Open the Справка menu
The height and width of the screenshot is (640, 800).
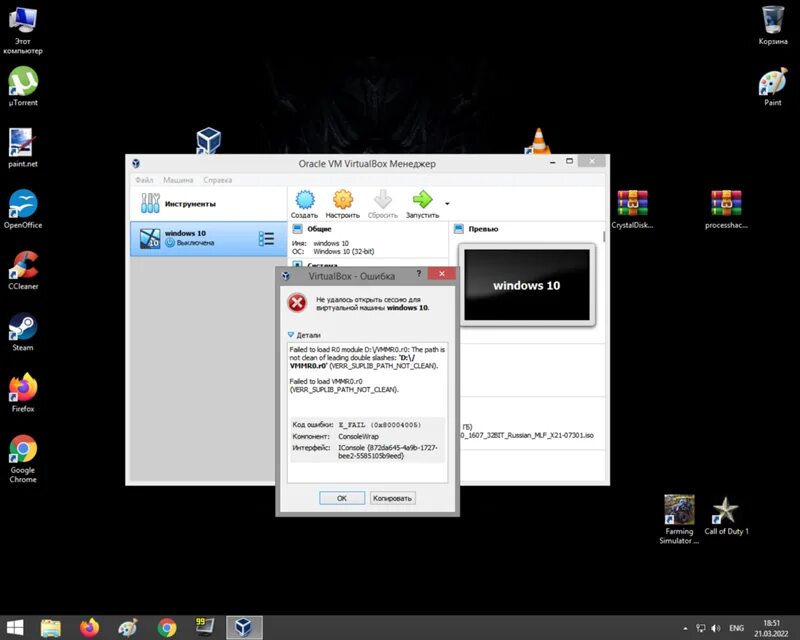(x=217, y=180)
